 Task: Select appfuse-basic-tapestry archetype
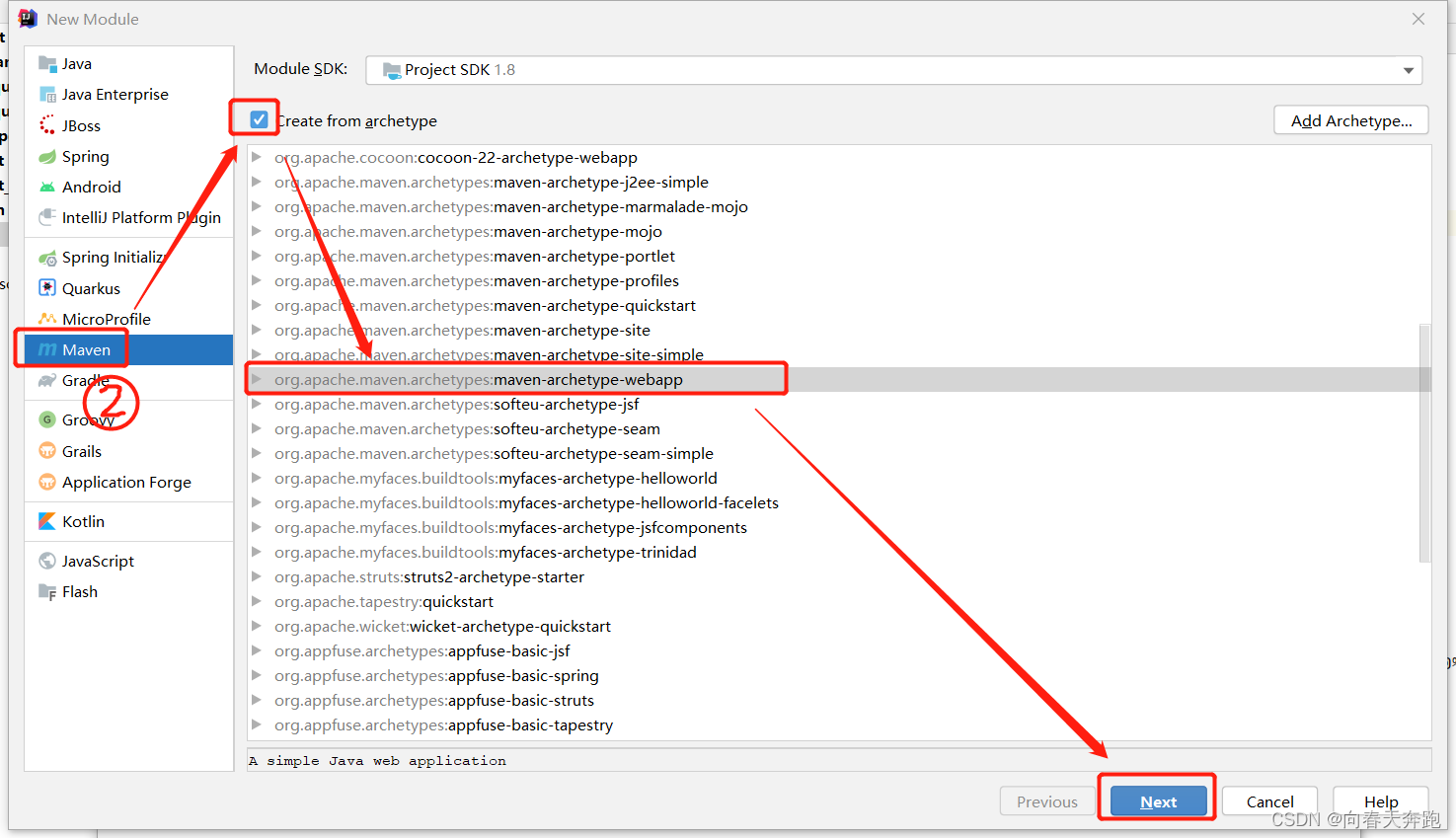click(x=838, y=724)
